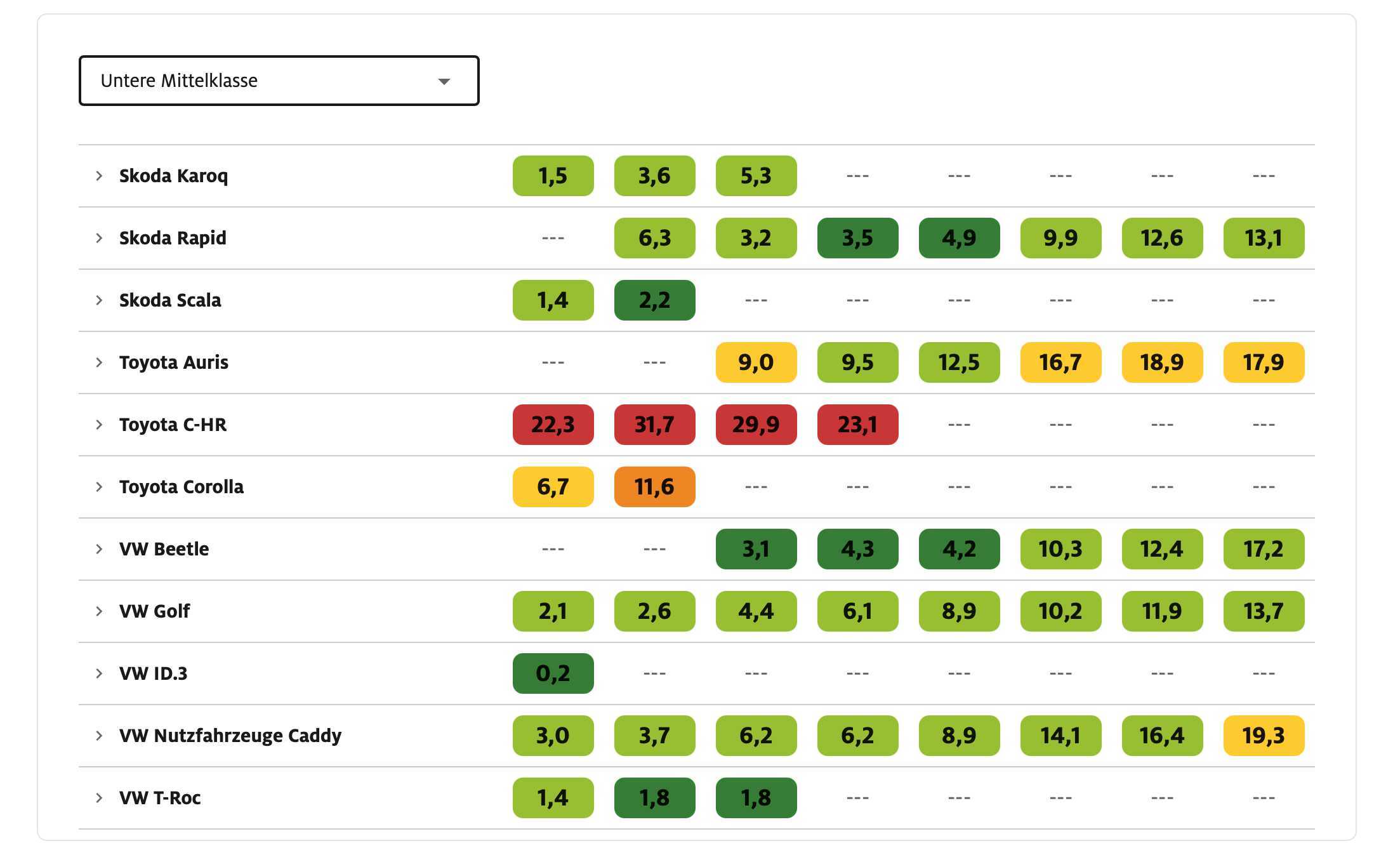The width and height of the screenshot is (1400, 862).
Task: Click VW T-Roc value 1,4
Action: pyautogui.click(x=553, y=798)
